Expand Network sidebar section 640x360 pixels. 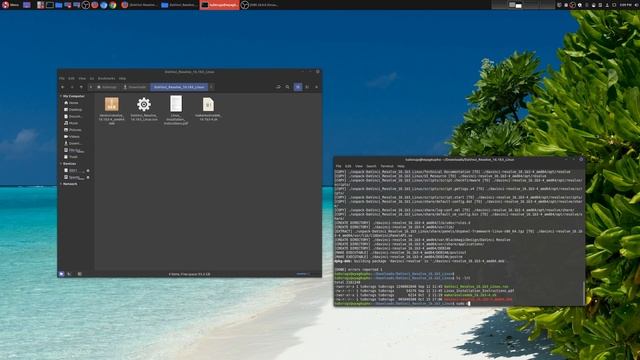[61, 184]
